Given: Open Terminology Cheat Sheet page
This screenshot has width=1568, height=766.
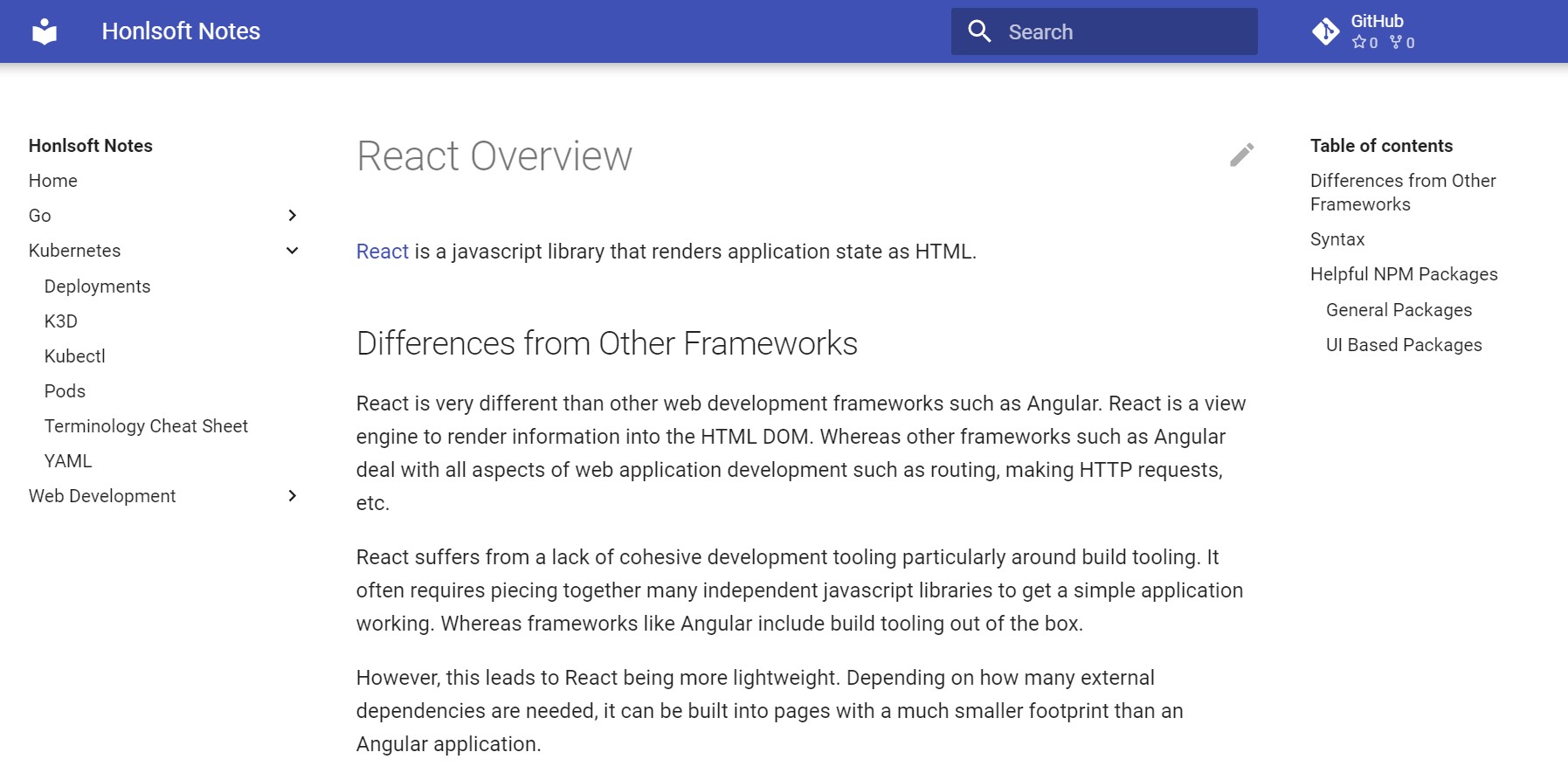Looking at the screenshot, I should [x=146, y=426].
